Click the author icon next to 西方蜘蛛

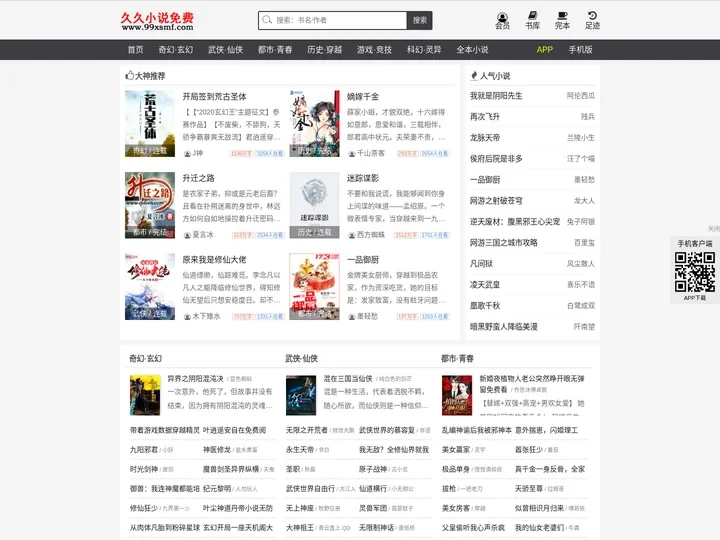point(352,235)
